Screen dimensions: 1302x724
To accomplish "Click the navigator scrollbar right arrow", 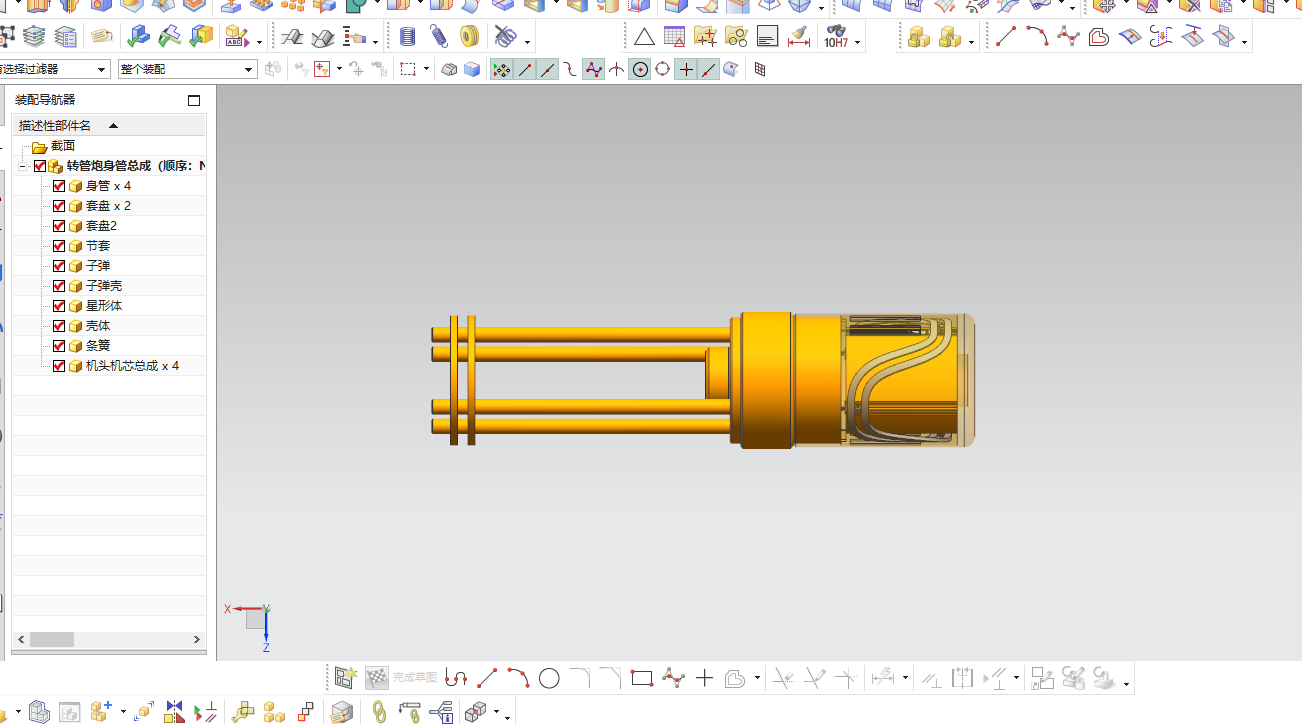I will 197,639.
